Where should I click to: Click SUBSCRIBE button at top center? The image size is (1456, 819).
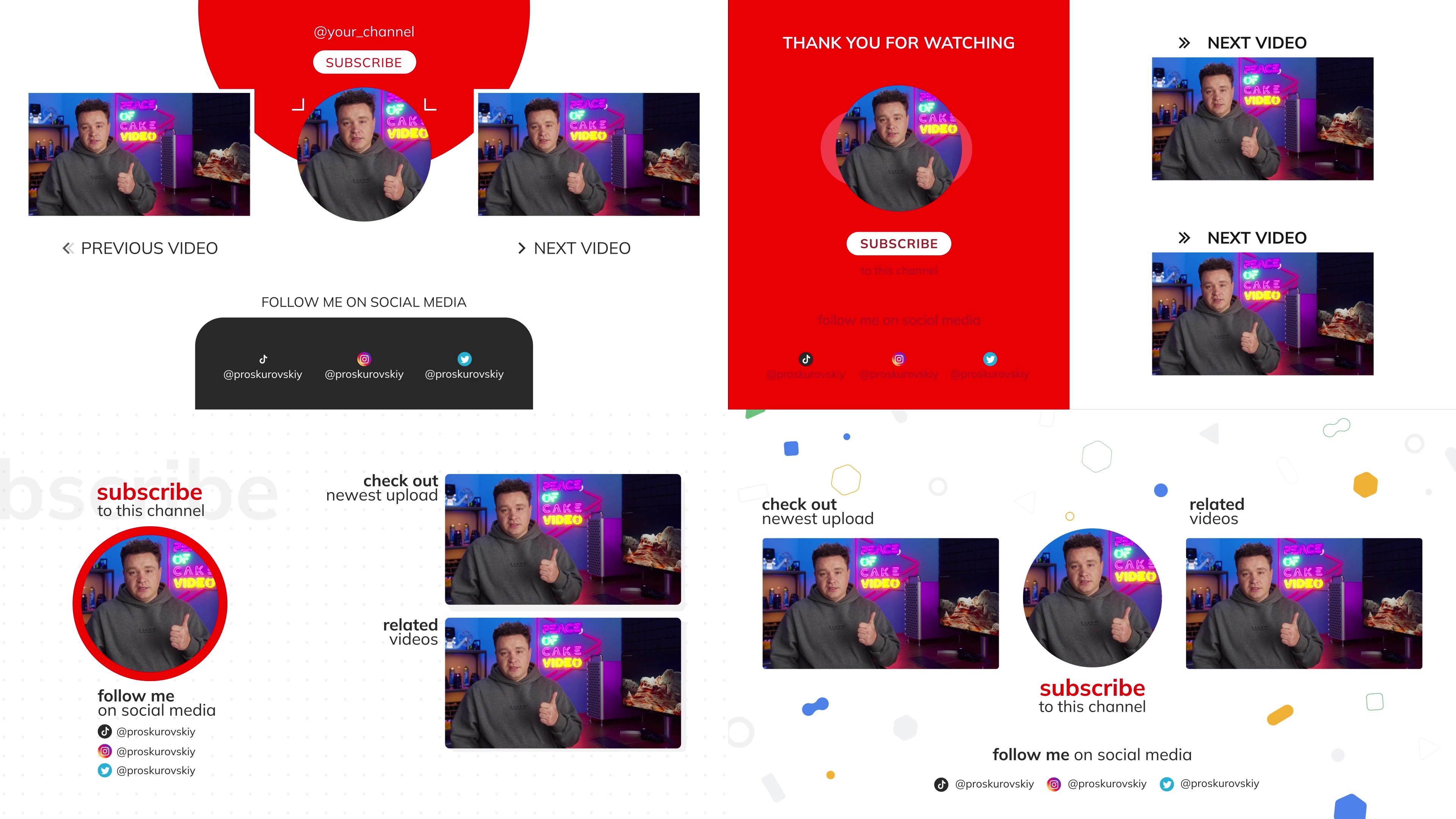pyautogui.click(x=364, y=62)
